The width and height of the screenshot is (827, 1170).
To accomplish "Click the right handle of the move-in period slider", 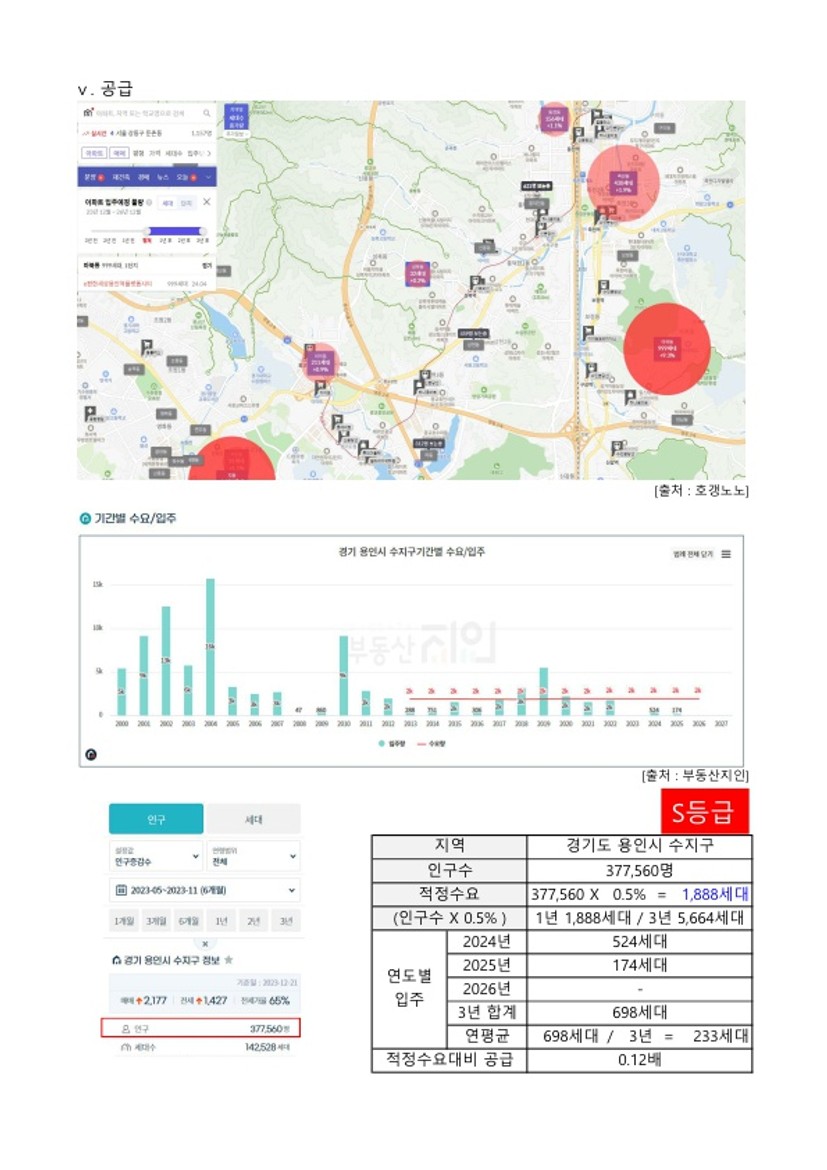I will (202, 231).
